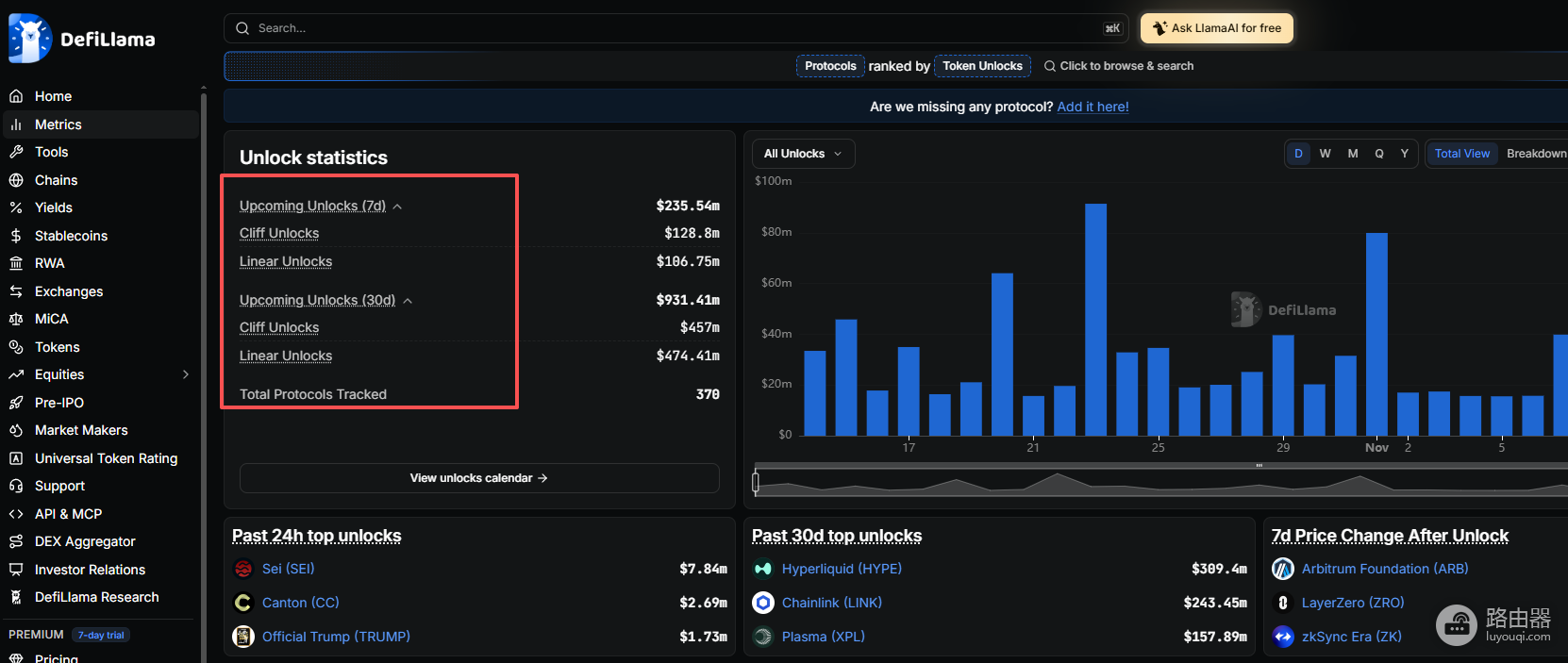Image resolution: width=1568 pixels, height=663 pixels.
Task: Collapse Upcoming Unlocks (7d) chevron
Action: tap(397, 207)
